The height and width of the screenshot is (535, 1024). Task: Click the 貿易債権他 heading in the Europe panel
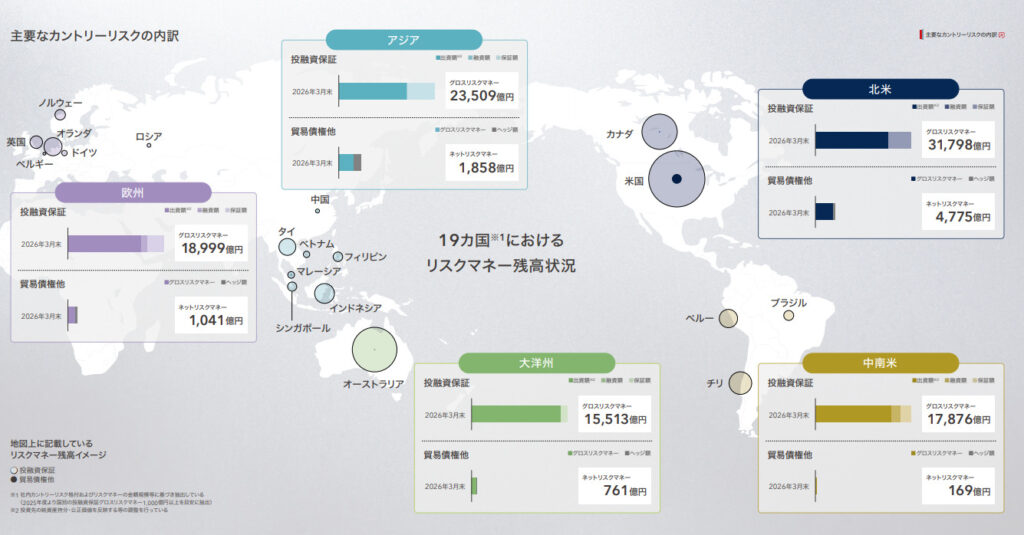coord(42,284)
